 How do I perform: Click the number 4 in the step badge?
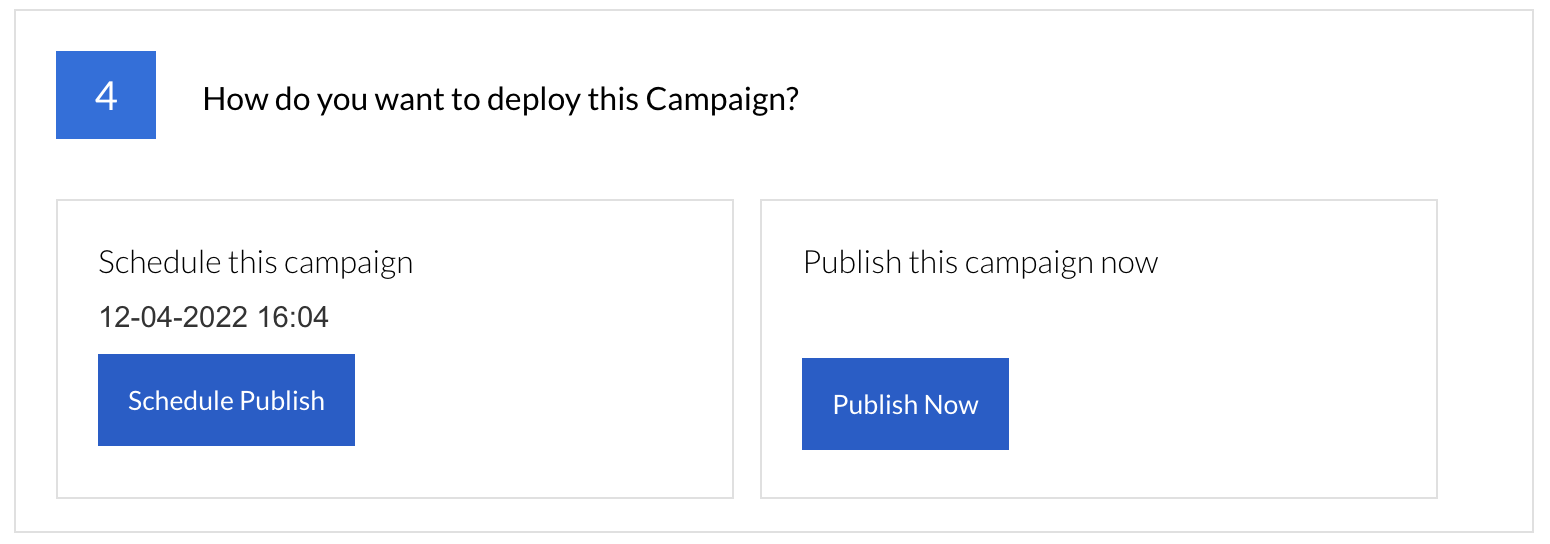tap(106, 96)
